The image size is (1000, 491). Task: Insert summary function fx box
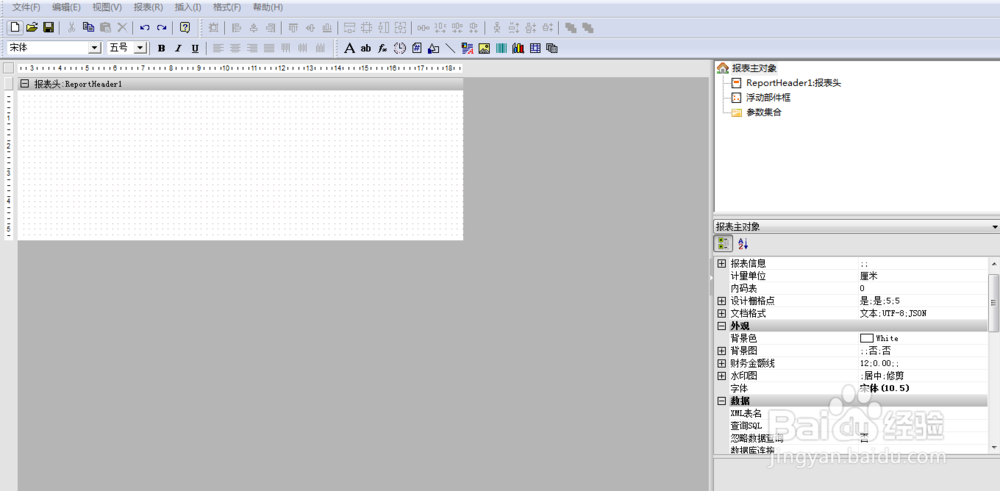(383, 48)
